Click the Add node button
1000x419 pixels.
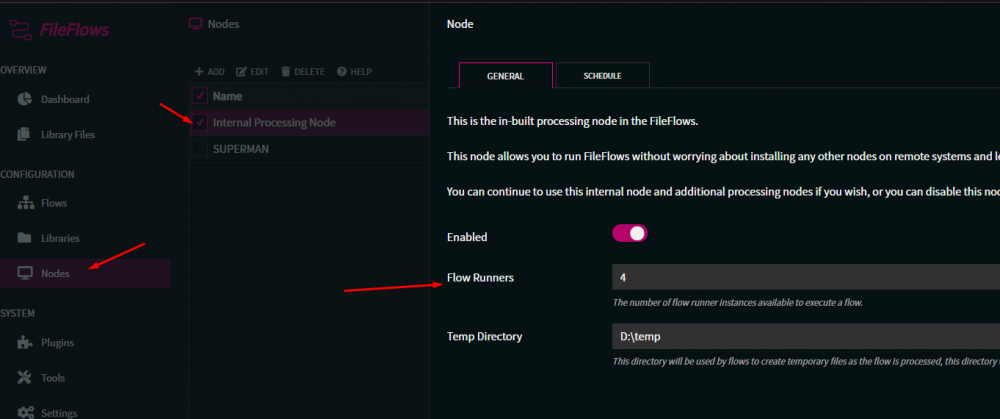click(x=209, y=71)
